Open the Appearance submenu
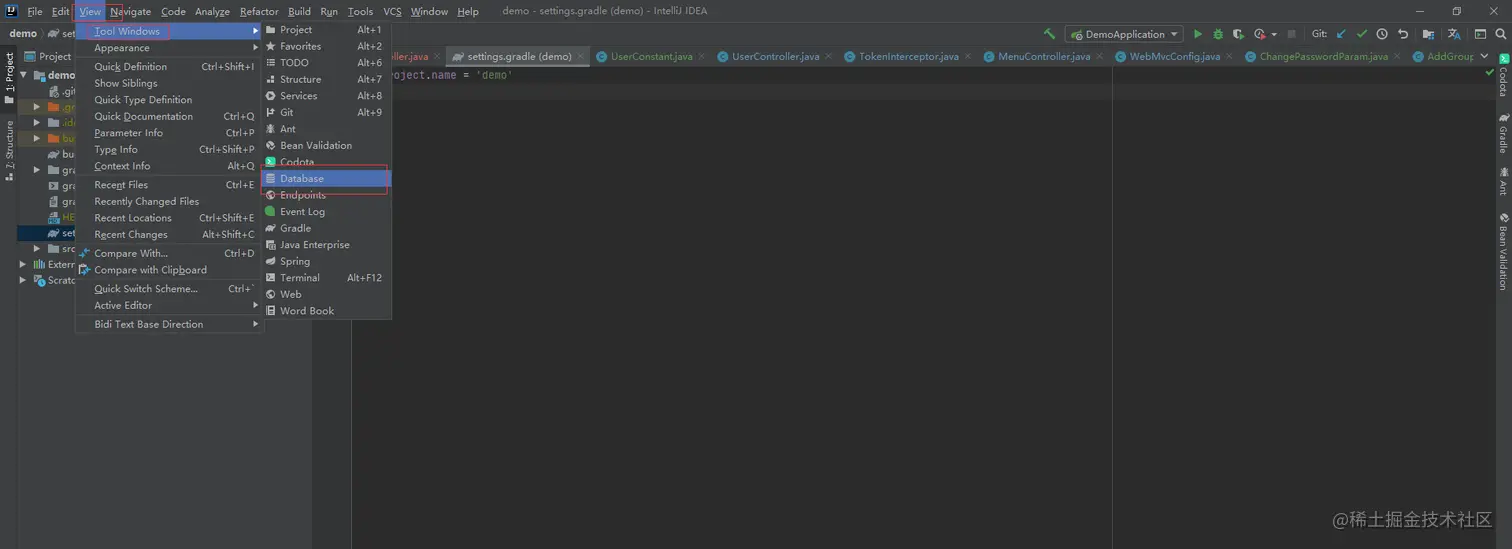This screenshot has width=1512, height=549. pyautogui.click(x=169, y=48)
